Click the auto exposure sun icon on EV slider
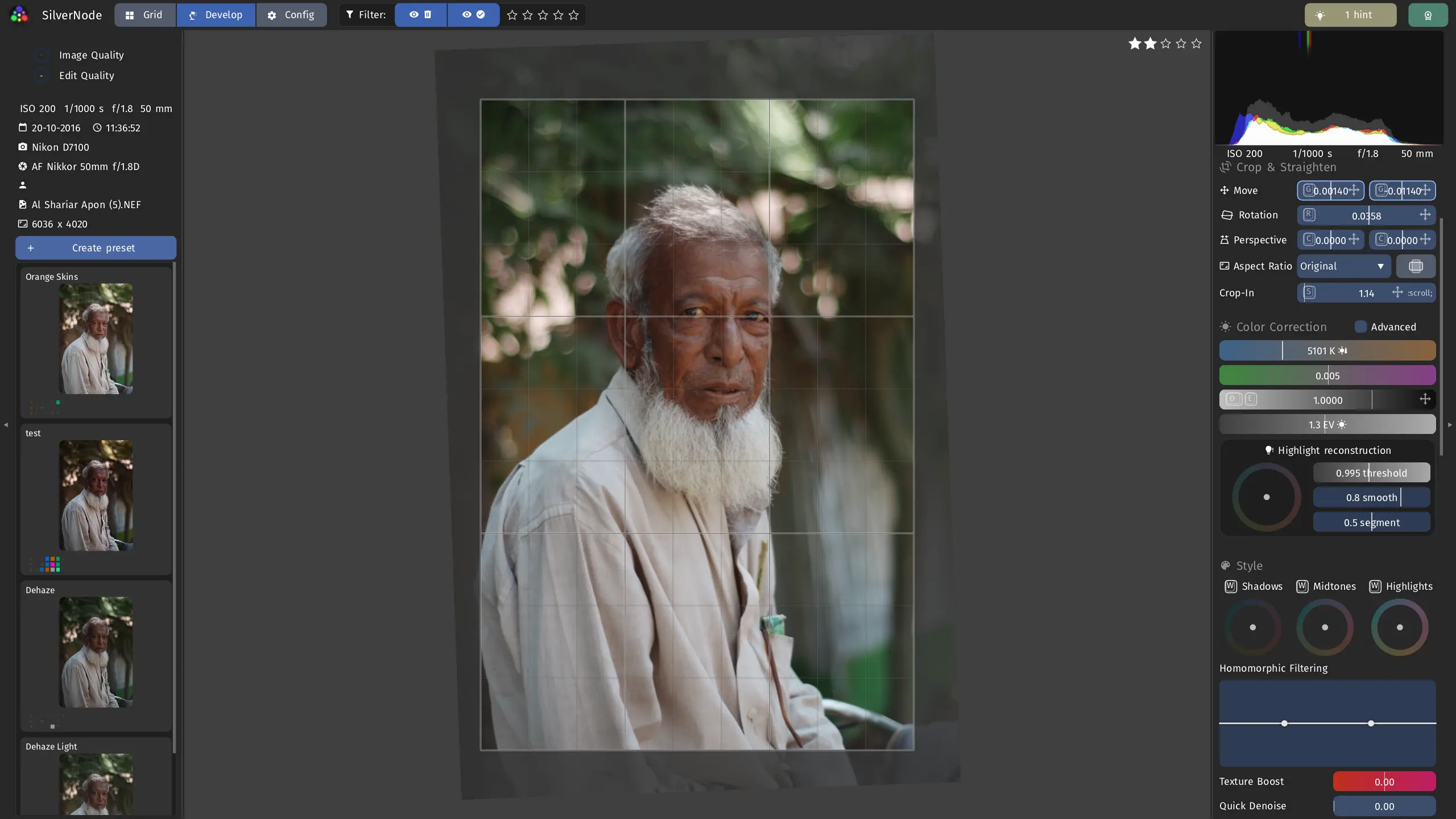Viewport: 1456px width, 819px height. pos(1342,425)
